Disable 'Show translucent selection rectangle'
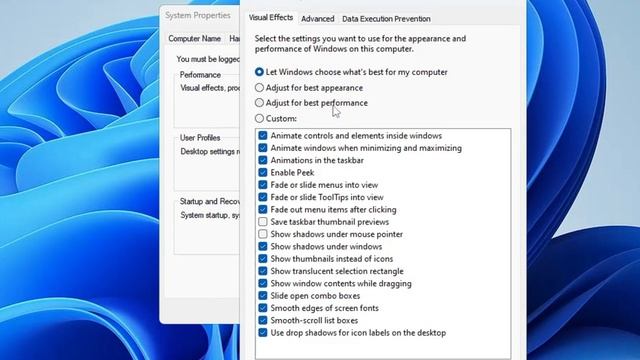This screenshot has height=360, width=640. (263, 271)
